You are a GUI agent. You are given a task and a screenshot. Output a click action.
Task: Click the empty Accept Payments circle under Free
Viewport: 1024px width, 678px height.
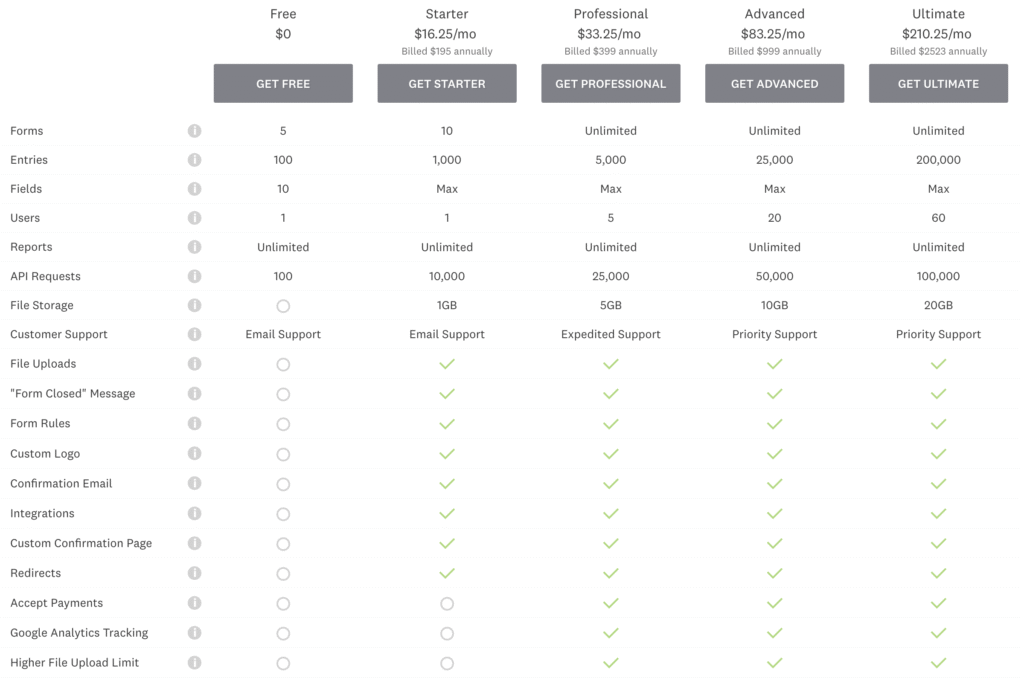[283, 603]
